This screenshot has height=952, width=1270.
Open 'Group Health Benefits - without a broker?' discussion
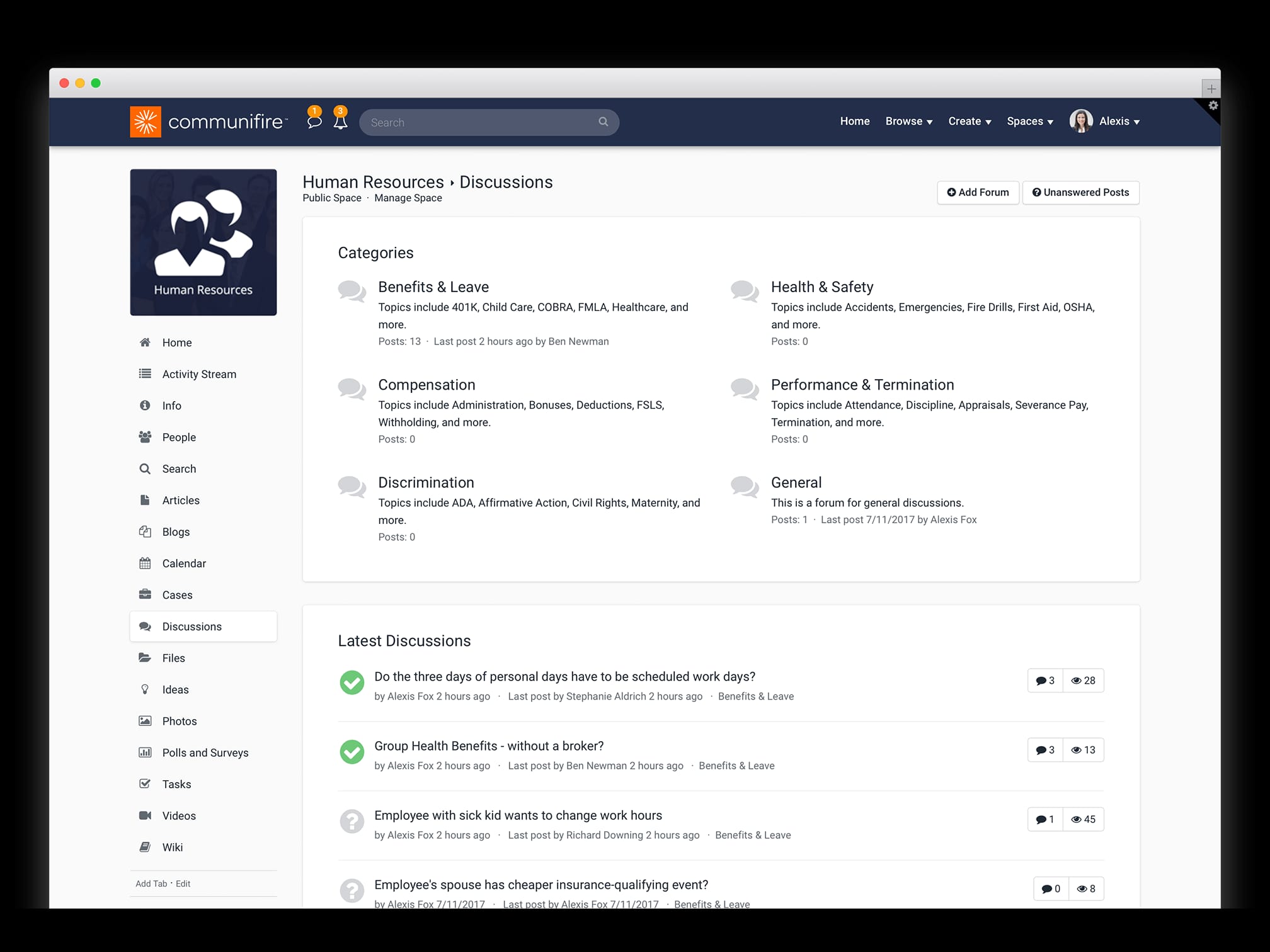click(x=489, y=746)
